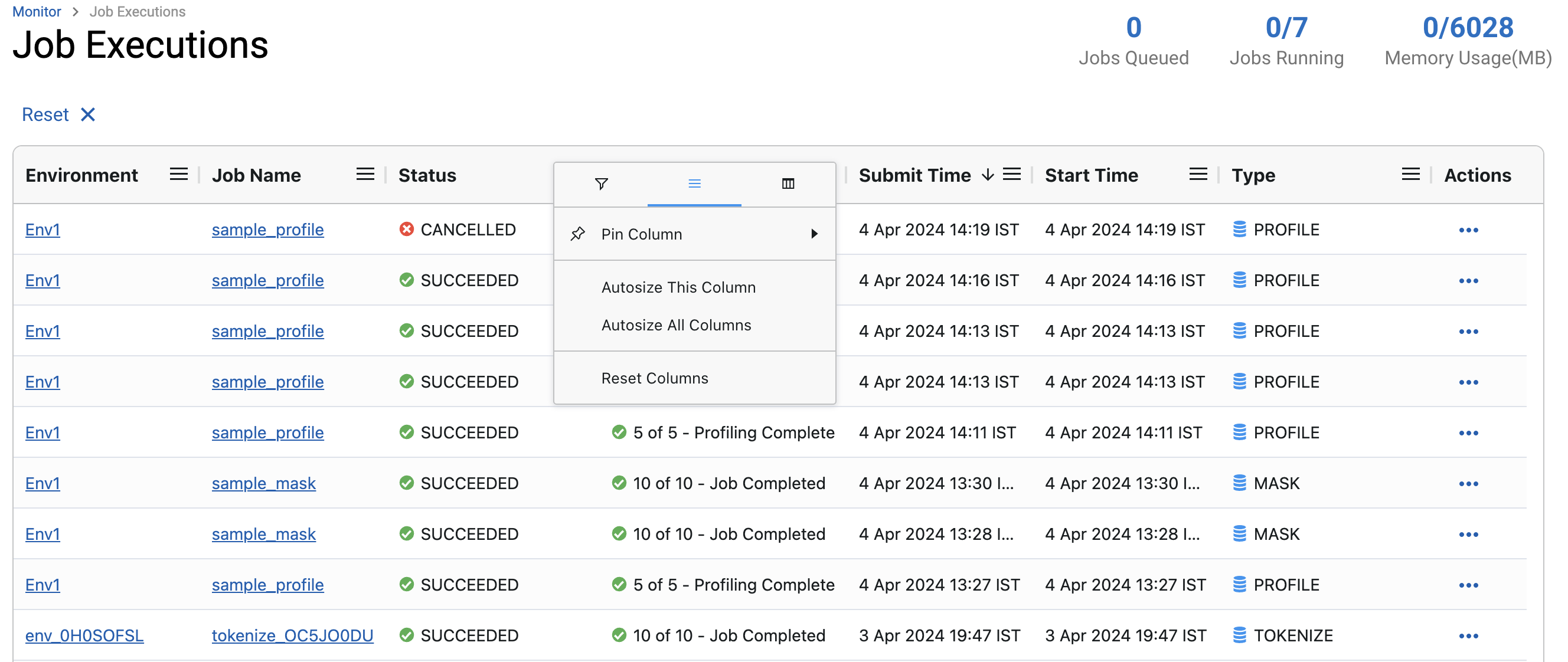Open sample_profile job submitted at 14:19
The width and height of the screenshot is (1568, 662).
point(267,230)
